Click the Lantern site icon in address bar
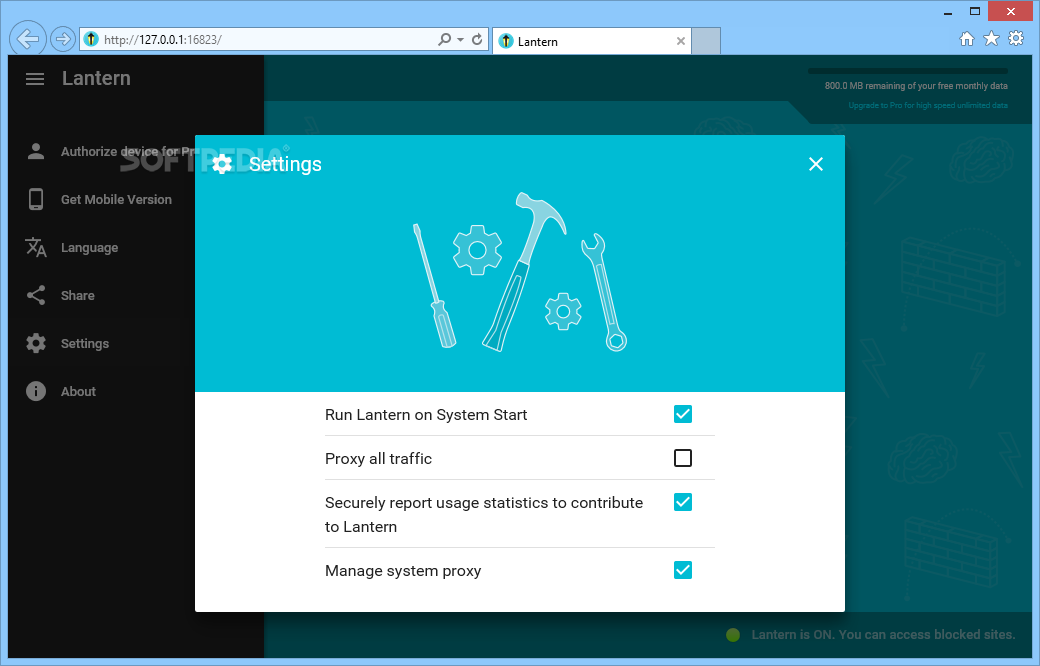The image size is (1040, 666). (x=92, y=39)
